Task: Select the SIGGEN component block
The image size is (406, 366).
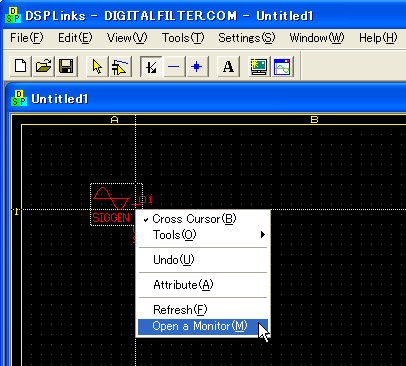Action: pos(116,204)
